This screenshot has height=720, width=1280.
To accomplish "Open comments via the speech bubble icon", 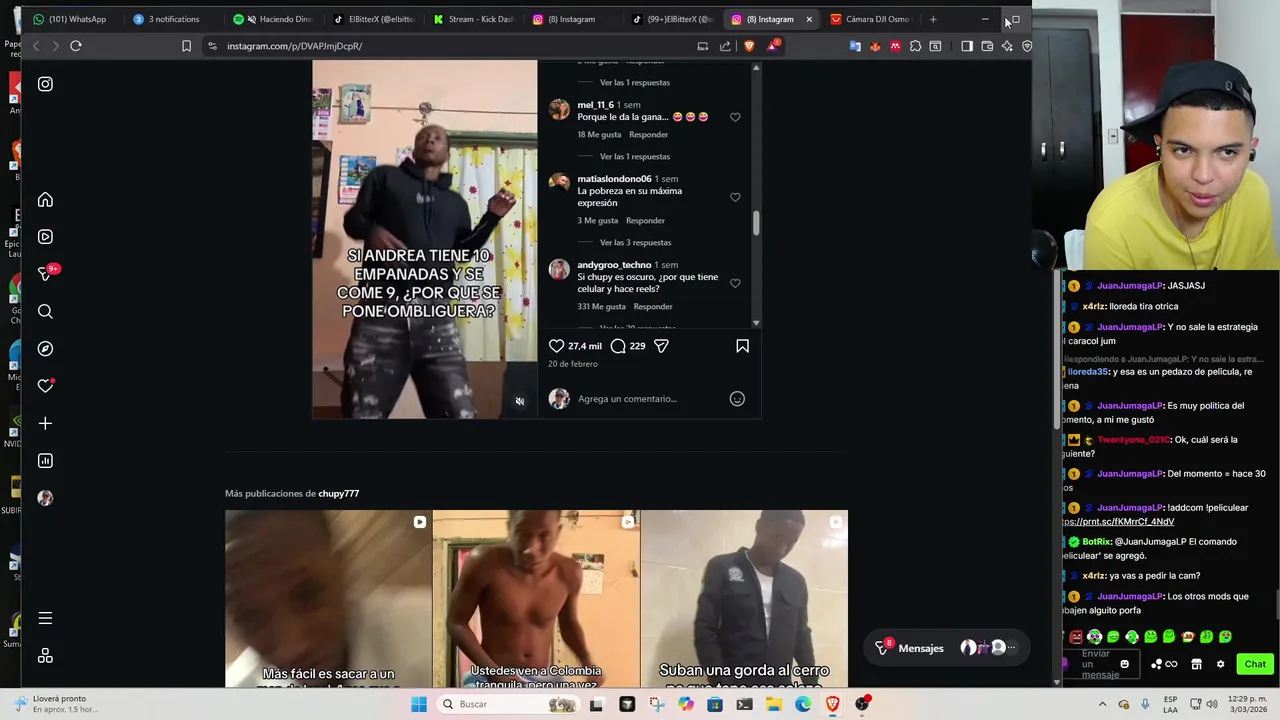I will click(618, 346).
